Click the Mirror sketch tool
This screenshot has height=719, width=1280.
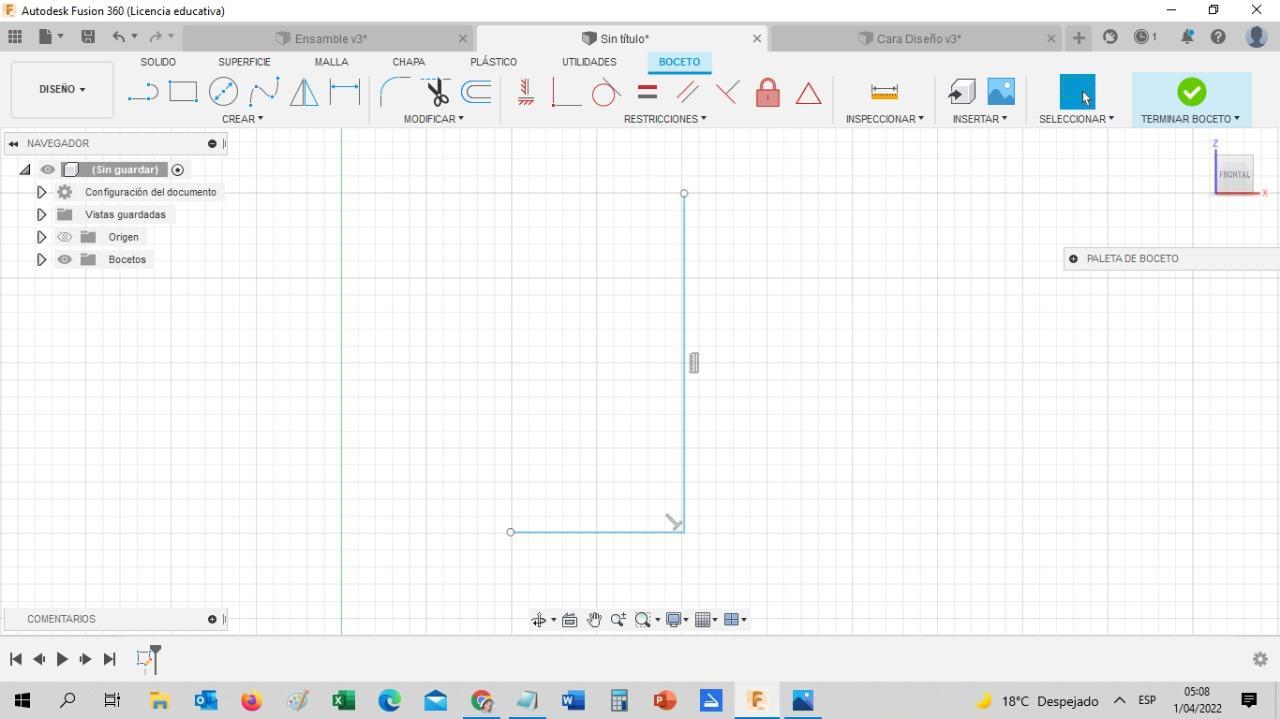click(x=304, y=92)
